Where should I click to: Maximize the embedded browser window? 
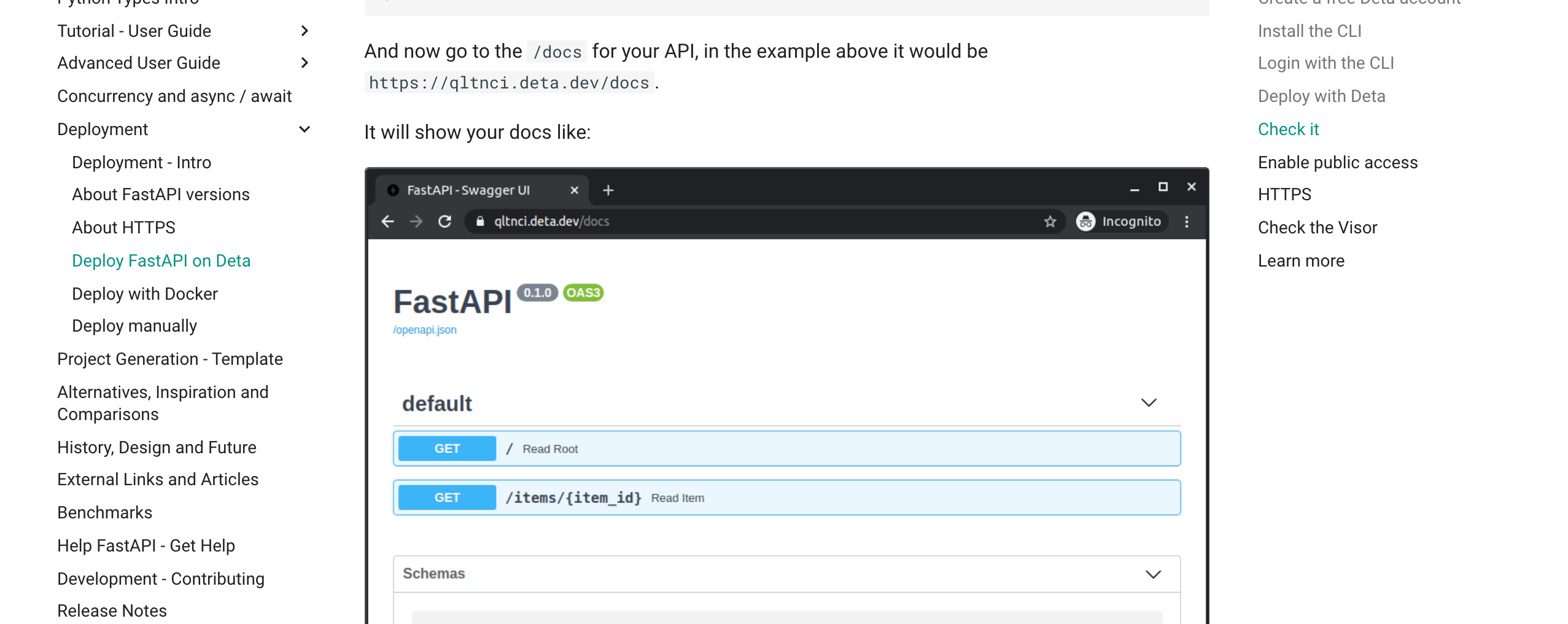(1163, 187)
